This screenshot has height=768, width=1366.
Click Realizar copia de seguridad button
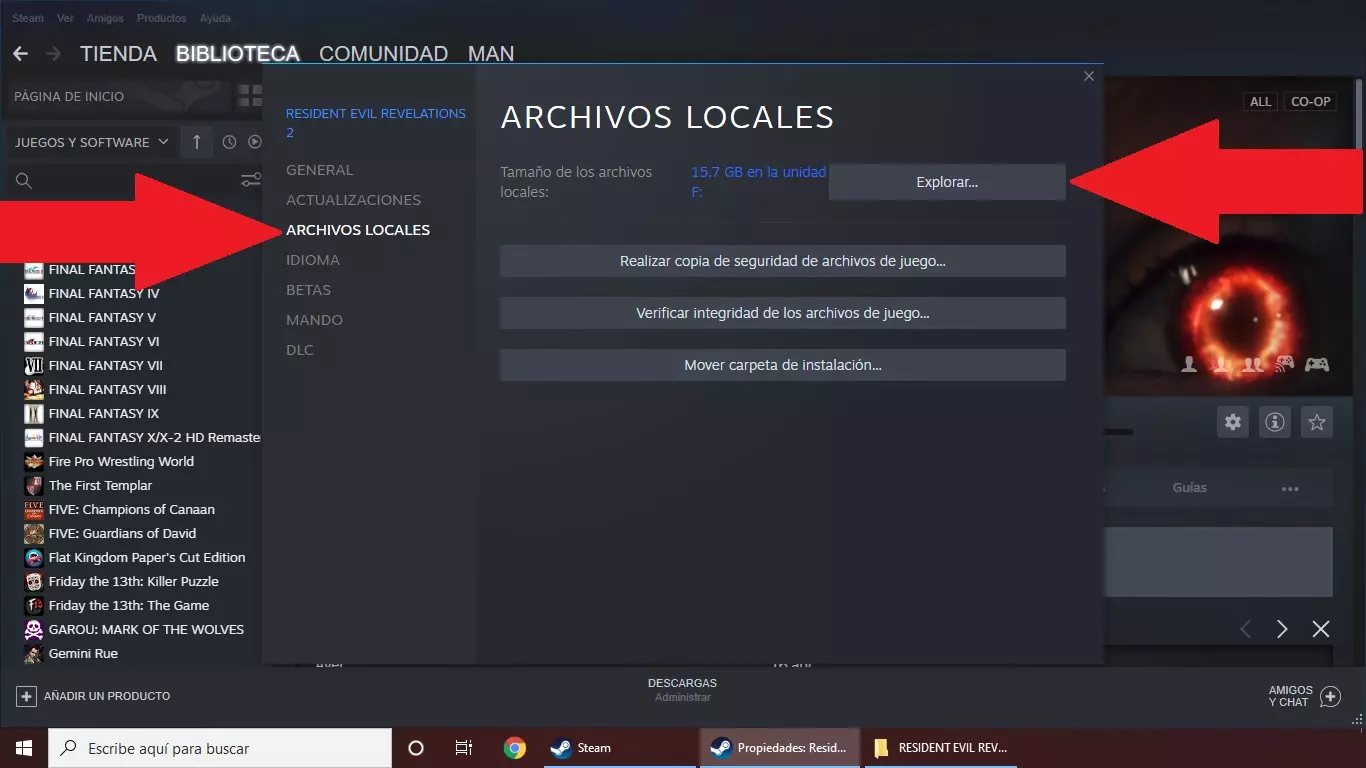(x=783, y=261)
